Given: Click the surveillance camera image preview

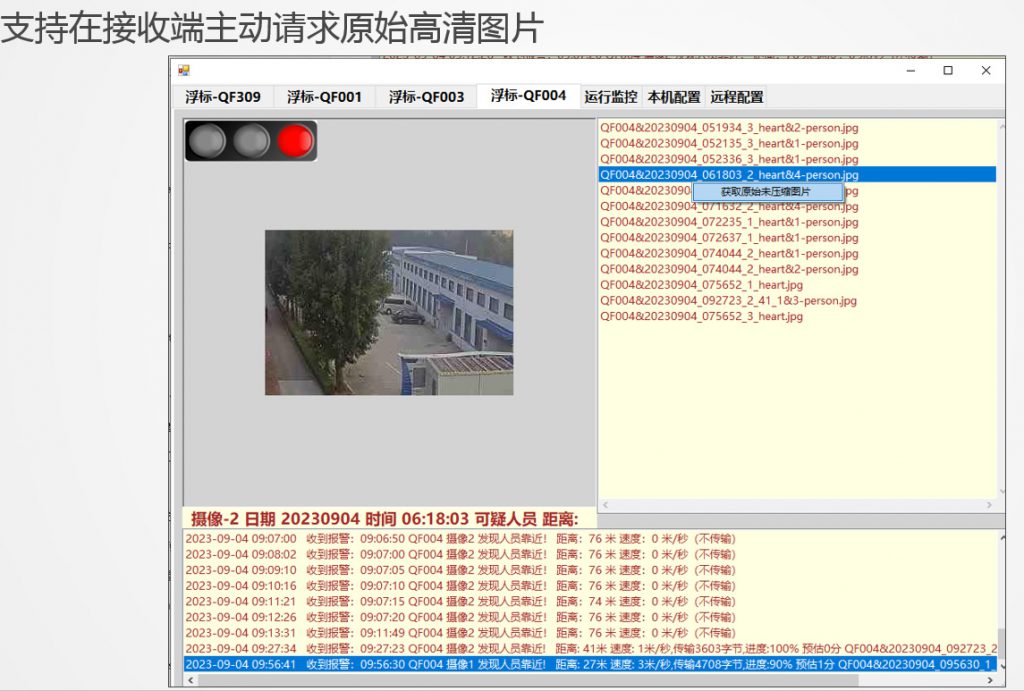Looking at the screenshot, I should click(389, 312).
